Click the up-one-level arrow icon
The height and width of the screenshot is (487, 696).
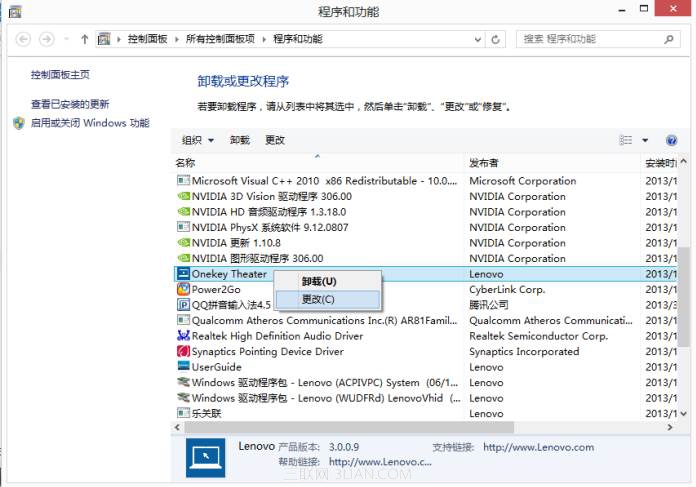[x=84, y=39]
